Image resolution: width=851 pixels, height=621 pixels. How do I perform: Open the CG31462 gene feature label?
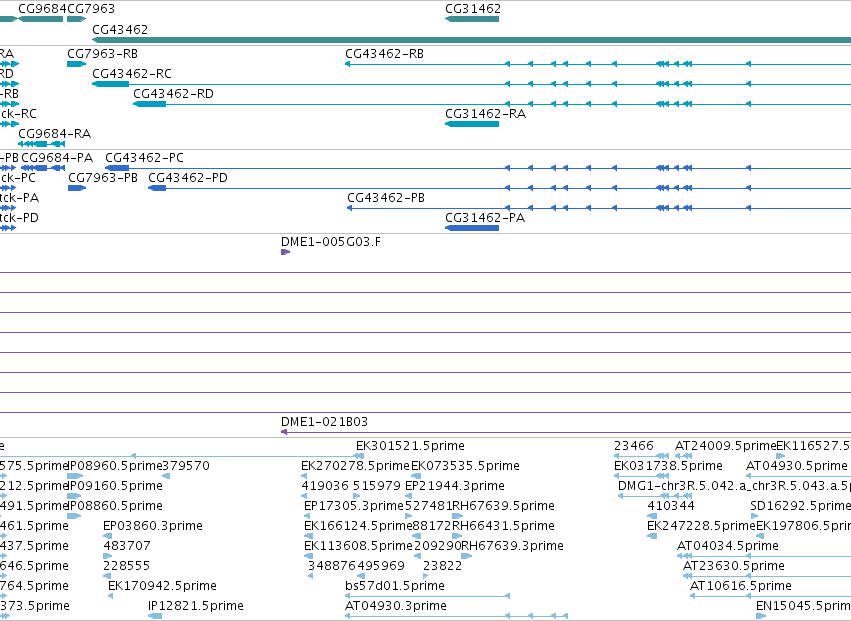(473, 9)
